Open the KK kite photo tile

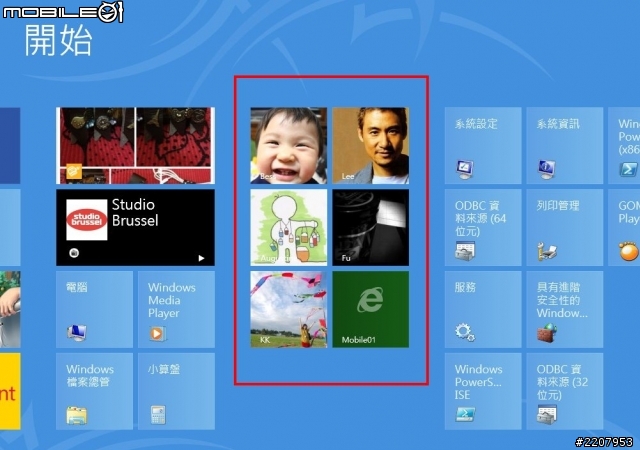(x=289, y=309)
